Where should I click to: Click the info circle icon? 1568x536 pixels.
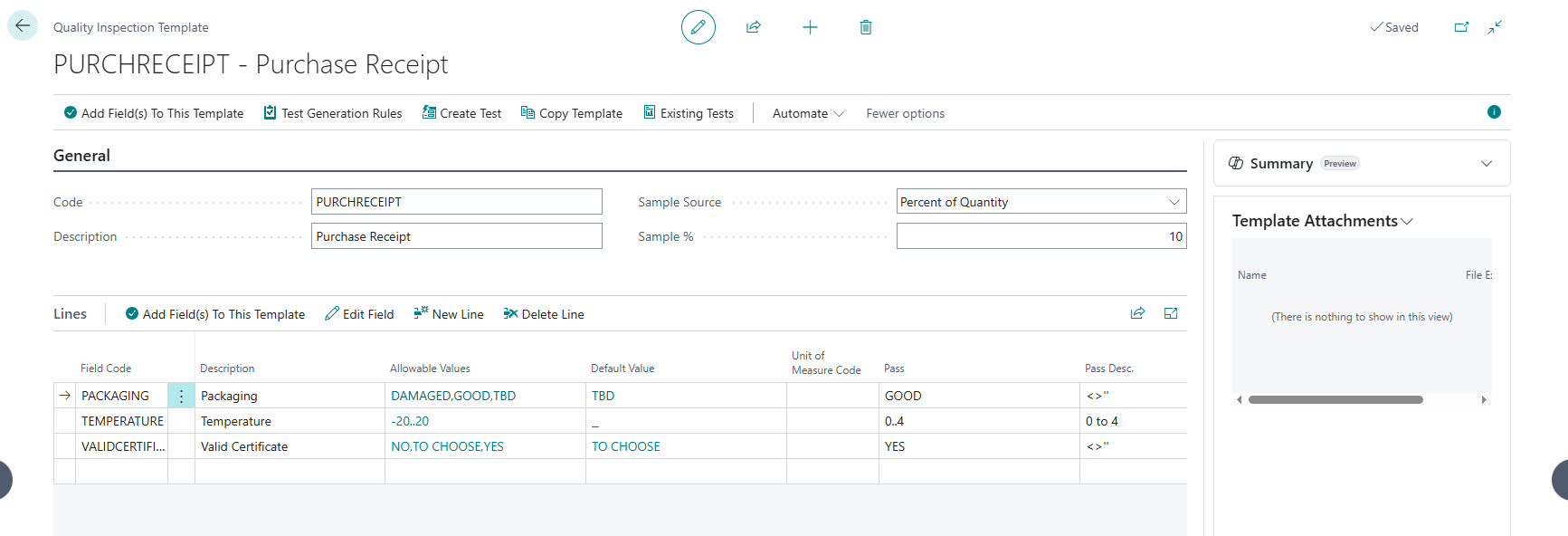1494,112
